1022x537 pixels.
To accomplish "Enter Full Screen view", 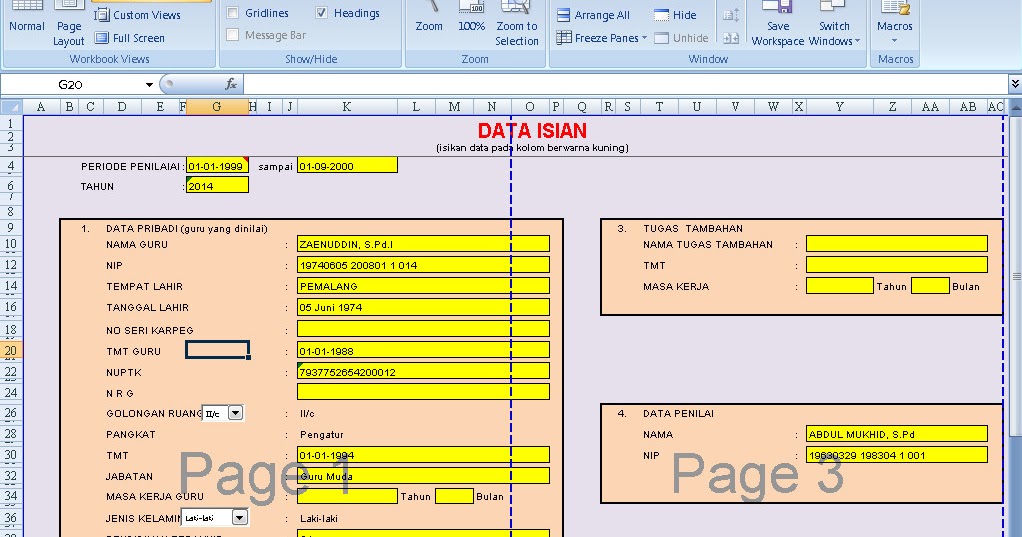I will (x=130, y=38).
